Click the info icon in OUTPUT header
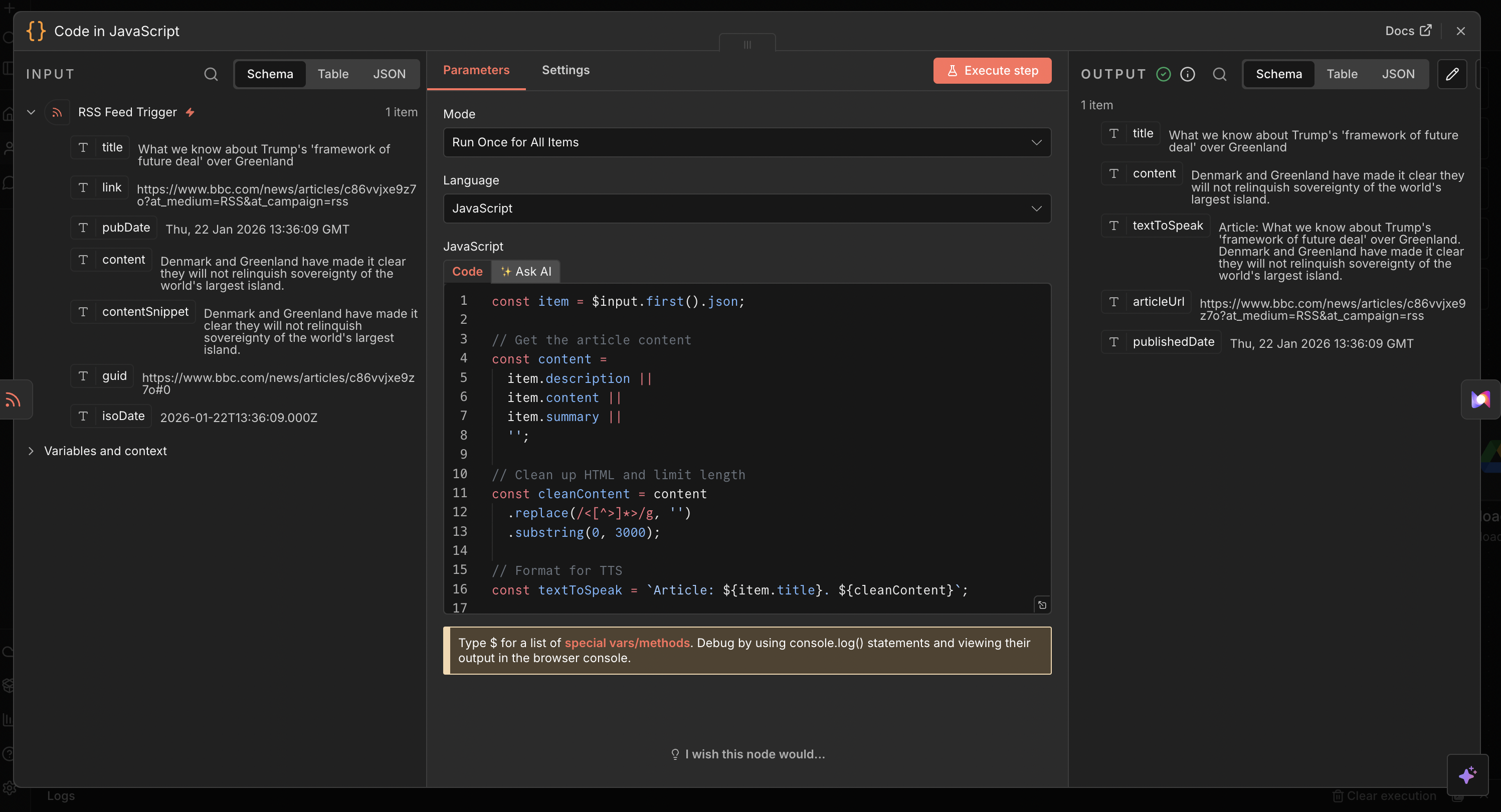Screen dimensions: 1501x812 (1188, 74)
